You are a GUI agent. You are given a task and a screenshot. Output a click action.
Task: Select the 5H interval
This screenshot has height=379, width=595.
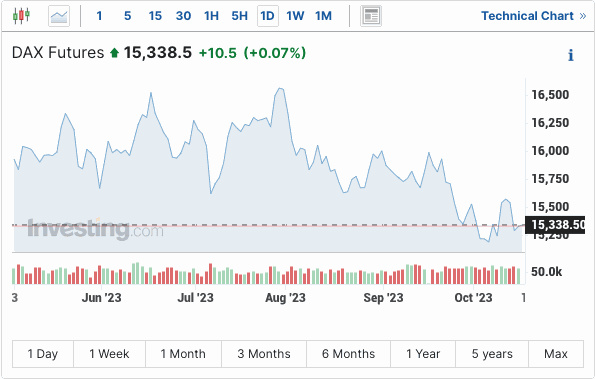click(x=239, y=16)
